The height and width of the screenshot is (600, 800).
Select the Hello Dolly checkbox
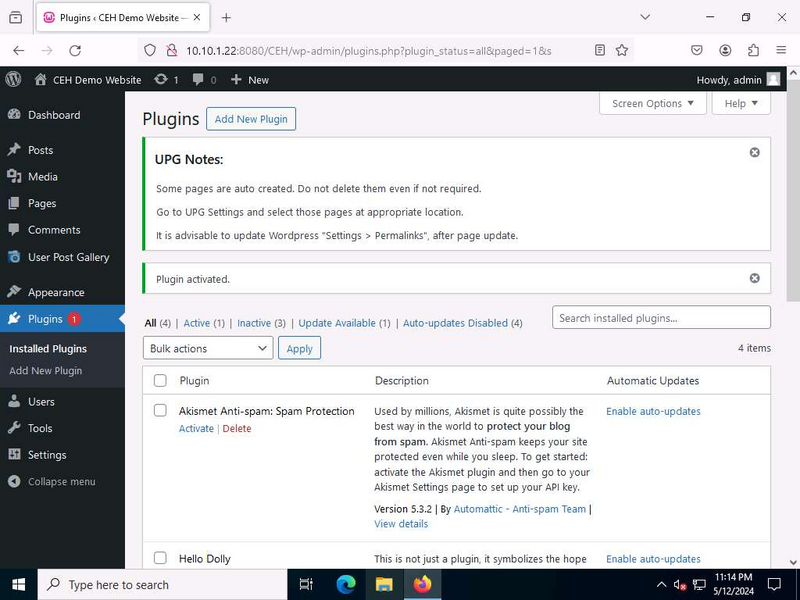point(160,558)
